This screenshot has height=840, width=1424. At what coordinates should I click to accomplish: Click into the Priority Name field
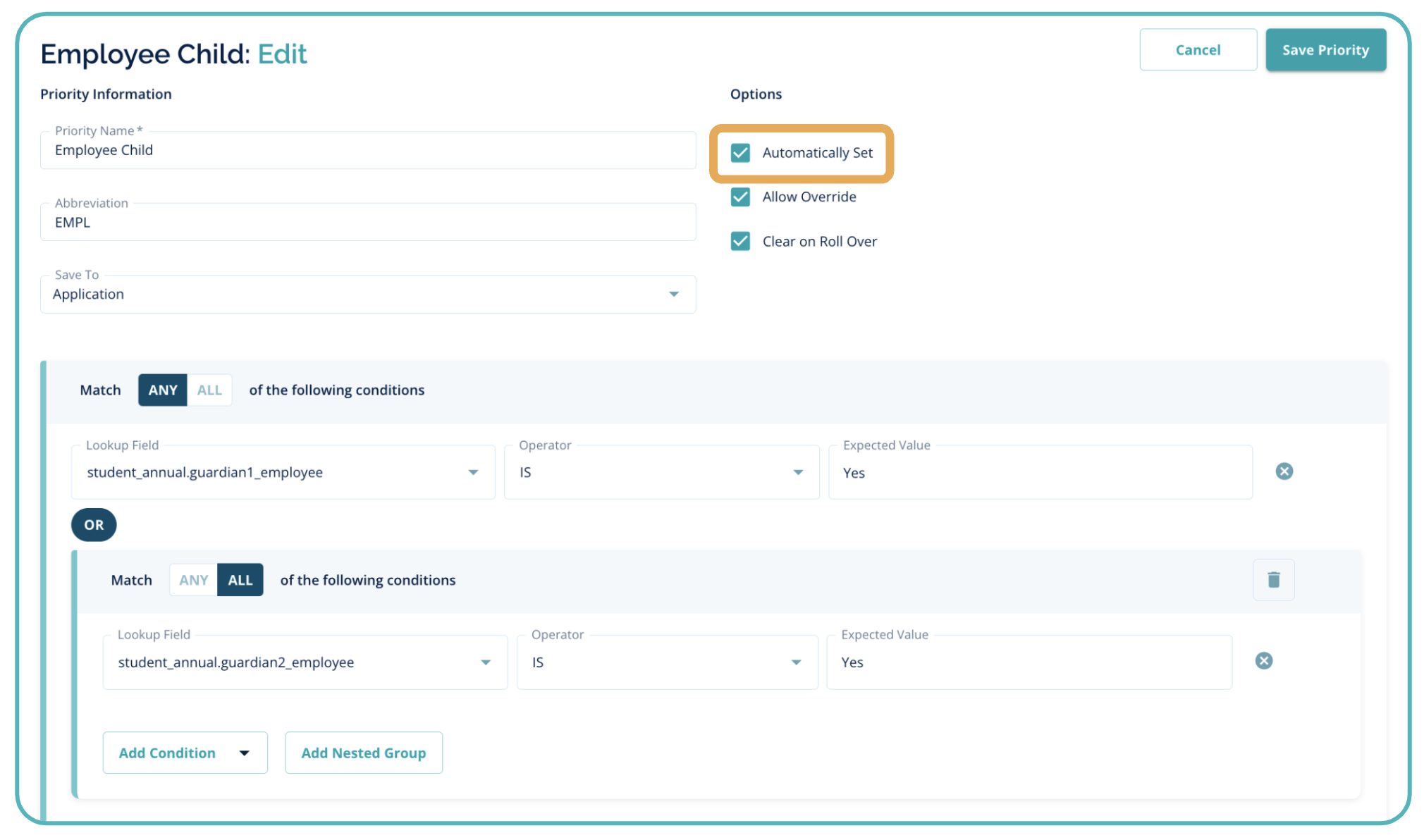[367, 151]
